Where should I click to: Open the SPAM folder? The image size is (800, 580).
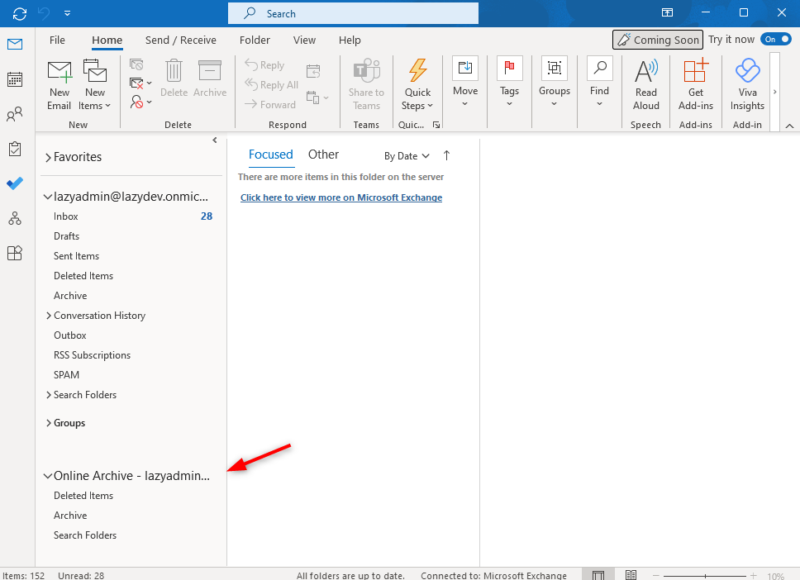point(66,374)
